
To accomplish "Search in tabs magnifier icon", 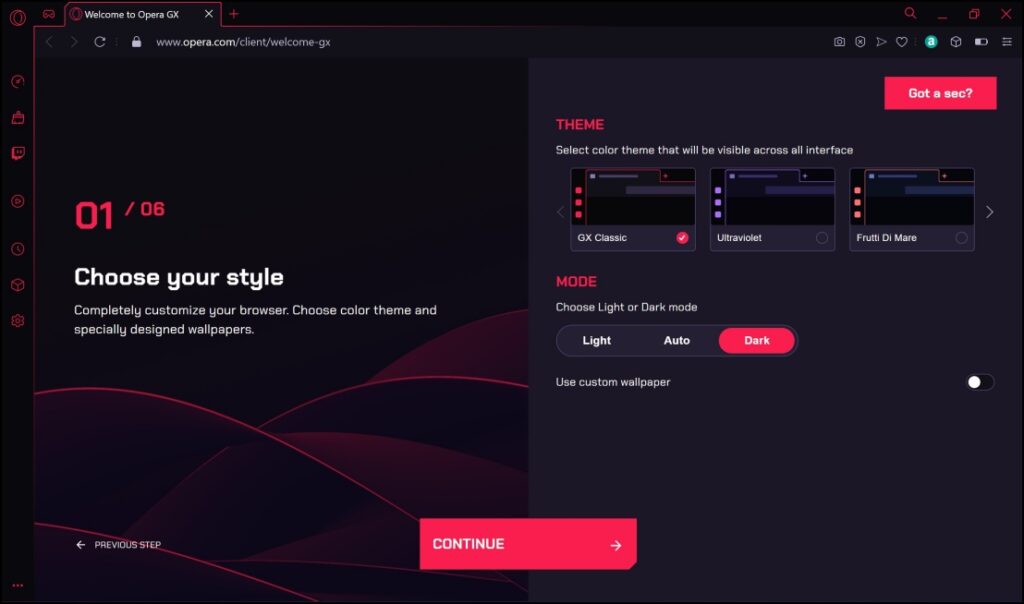I will (x=910, y=13).
